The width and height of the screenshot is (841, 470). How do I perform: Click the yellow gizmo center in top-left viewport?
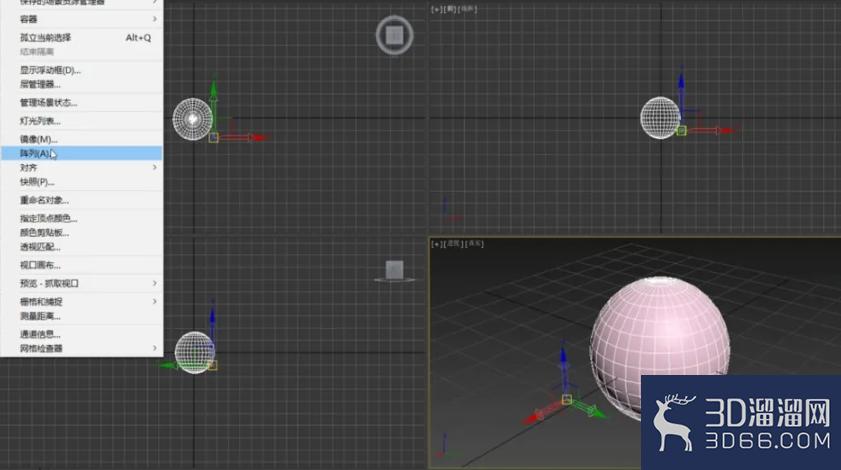point(213,138)
